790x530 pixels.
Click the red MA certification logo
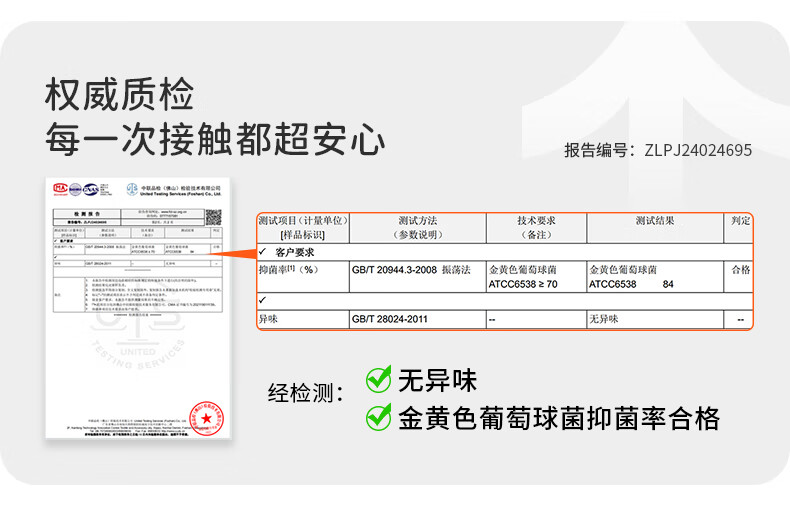point(60,188)
